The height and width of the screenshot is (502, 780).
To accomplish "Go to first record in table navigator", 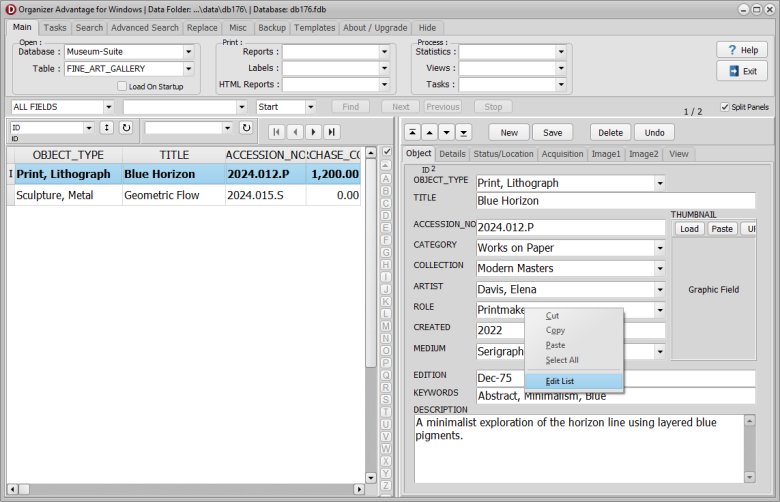I will pyautogui.click(x=277, y=131).
